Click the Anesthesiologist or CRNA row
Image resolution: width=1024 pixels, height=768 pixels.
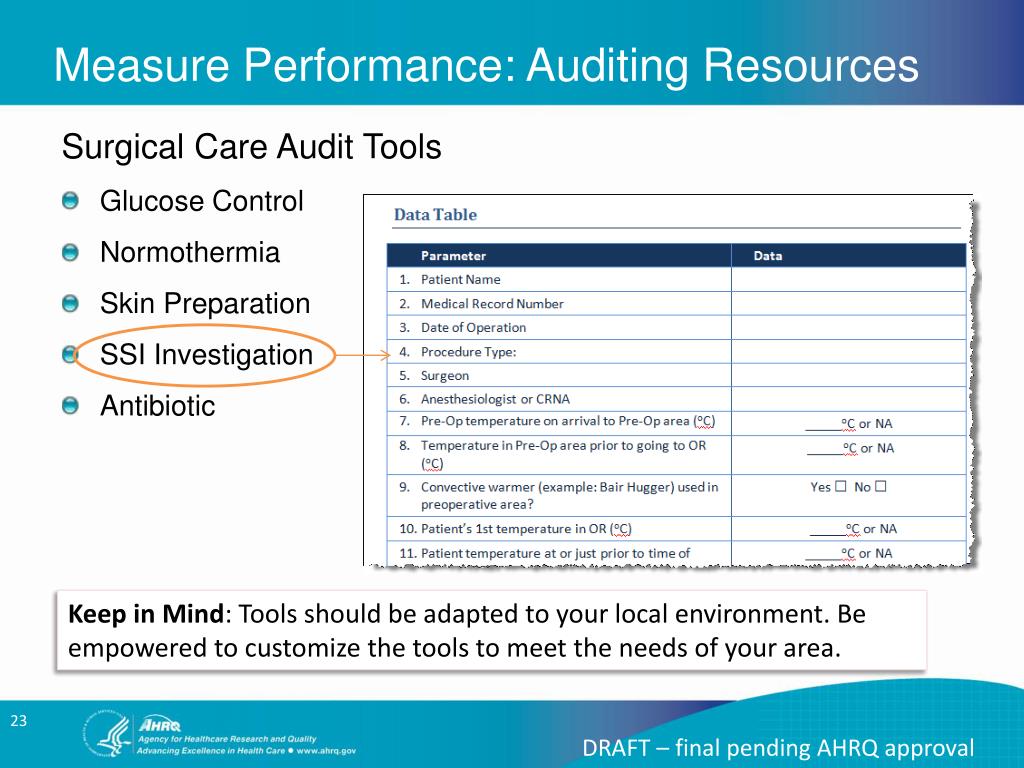point(677,399)
